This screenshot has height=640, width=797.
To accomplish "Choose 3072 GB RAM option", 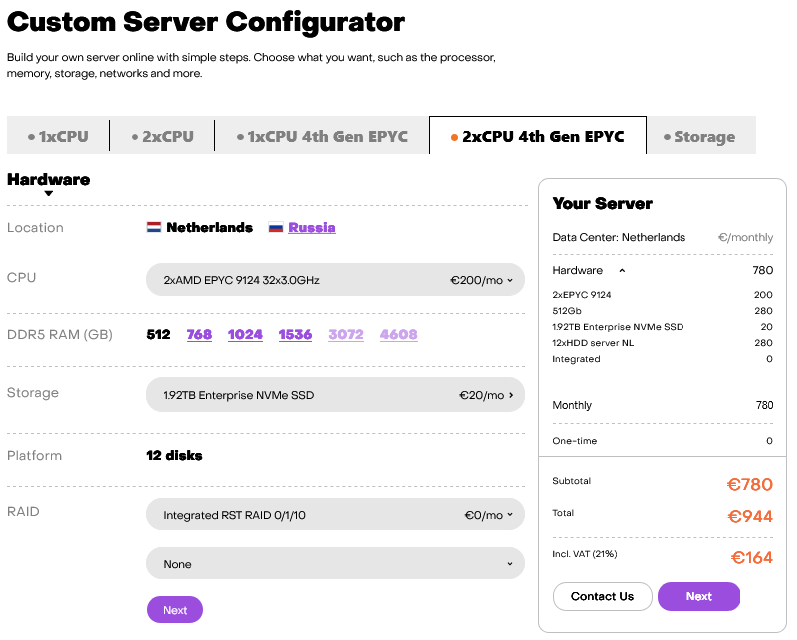I will point(346,334).
